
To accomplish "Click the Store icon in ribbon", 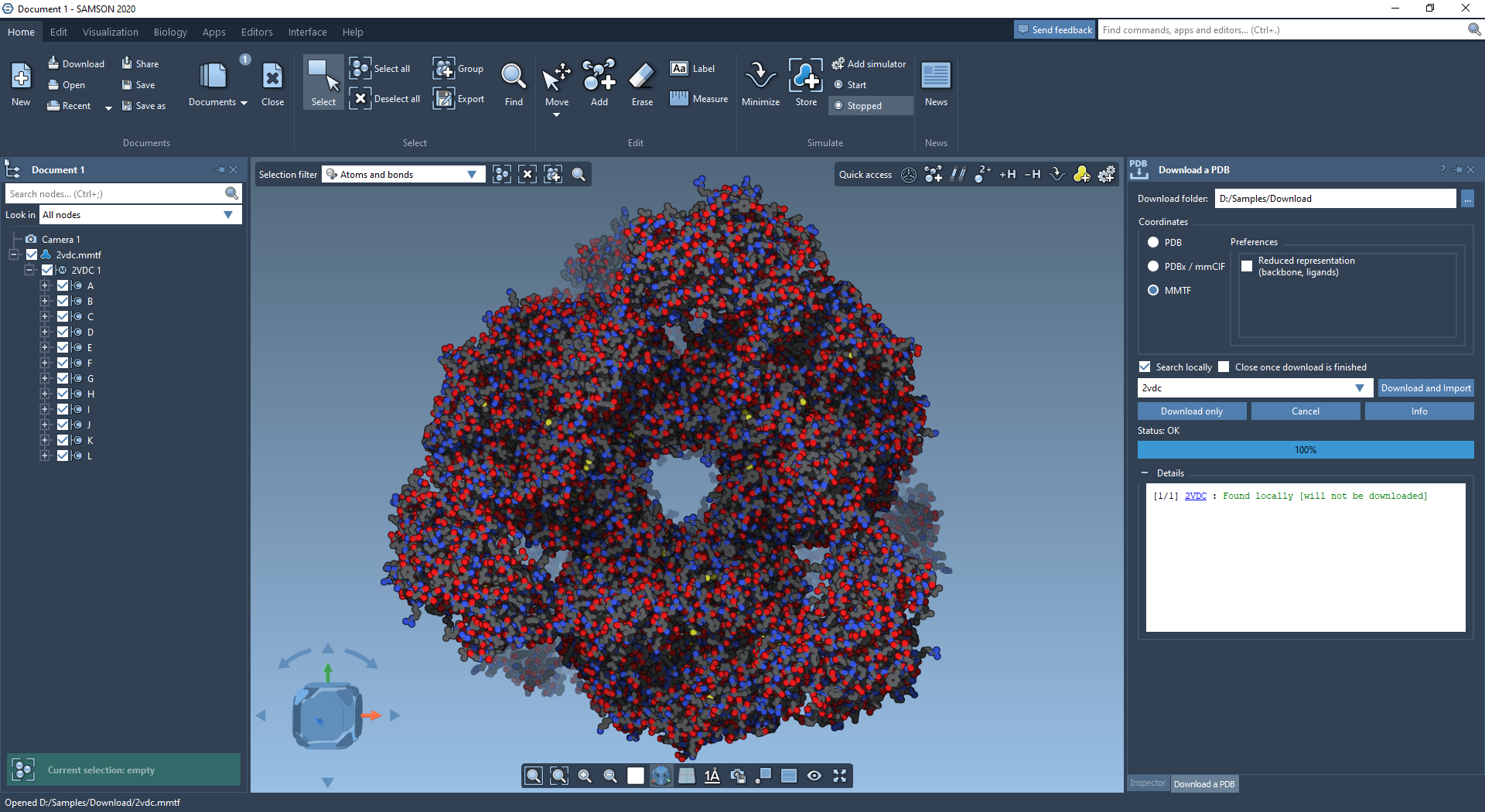I will tap(806, 77).
